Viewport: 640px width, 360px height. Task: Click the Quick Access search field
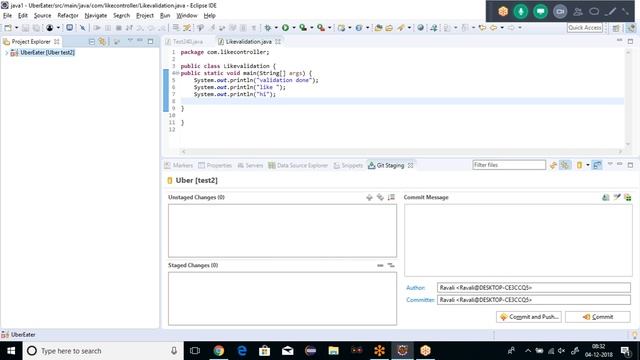click(x=585, y=28)
